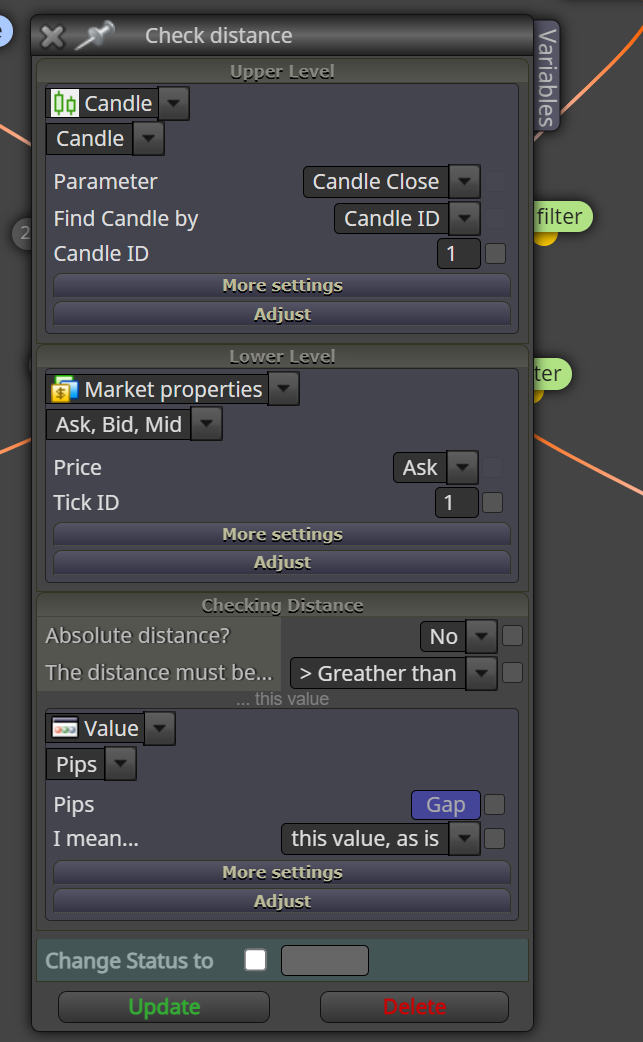
Task: Click the Upper Level section header
Action: (282, 71)
